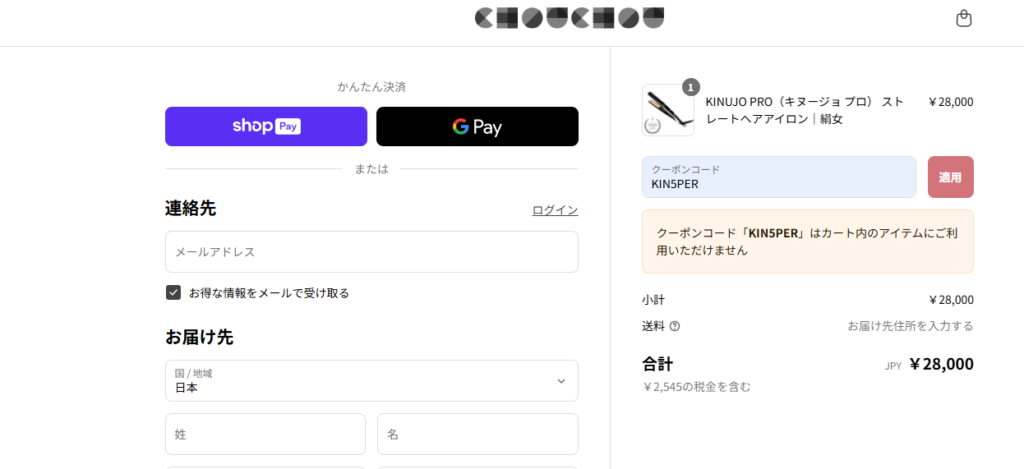Click the CHOUCHOU store logo

pos(569,18)
